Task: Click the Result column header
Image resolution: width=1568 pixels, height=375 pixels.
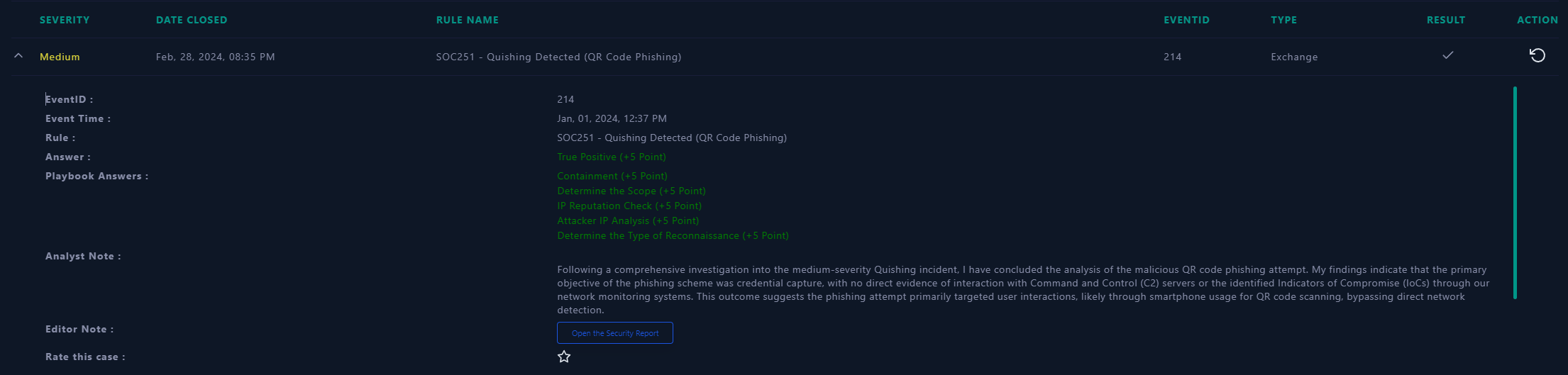Action: pyautogui.click(x=1446, y=20)
